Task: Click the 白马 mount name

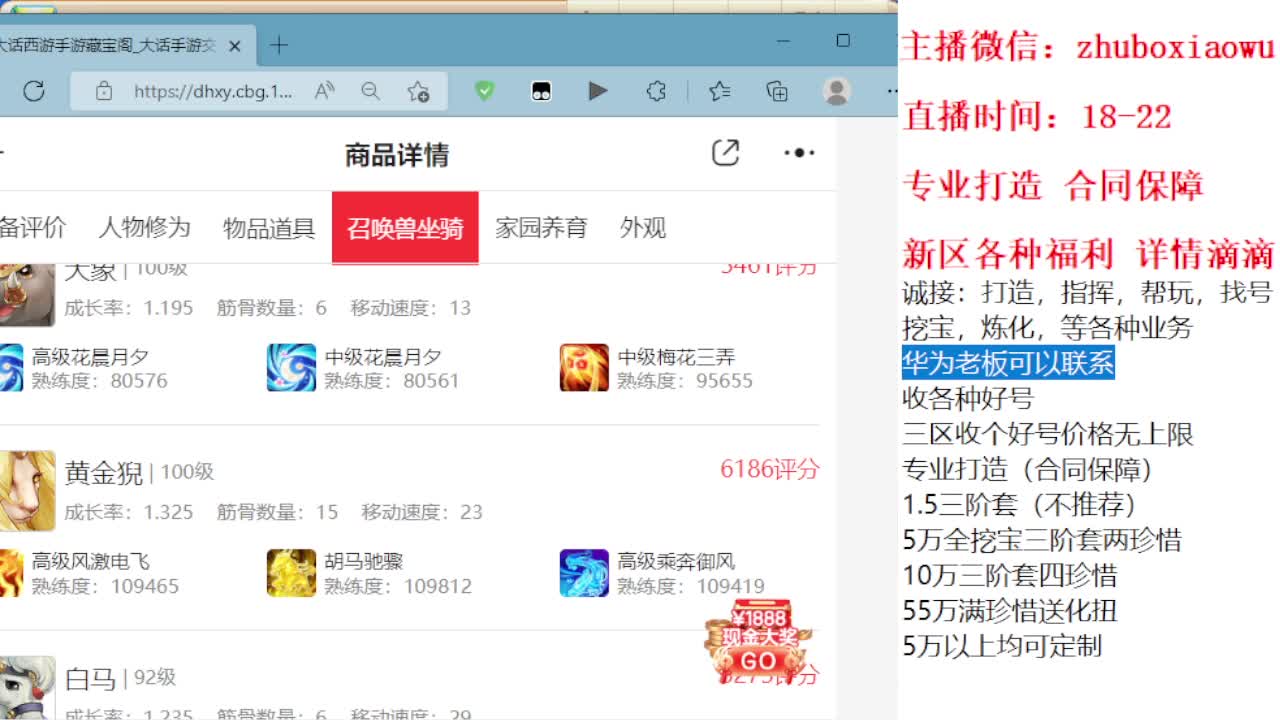Action: (x=91, y=679)
